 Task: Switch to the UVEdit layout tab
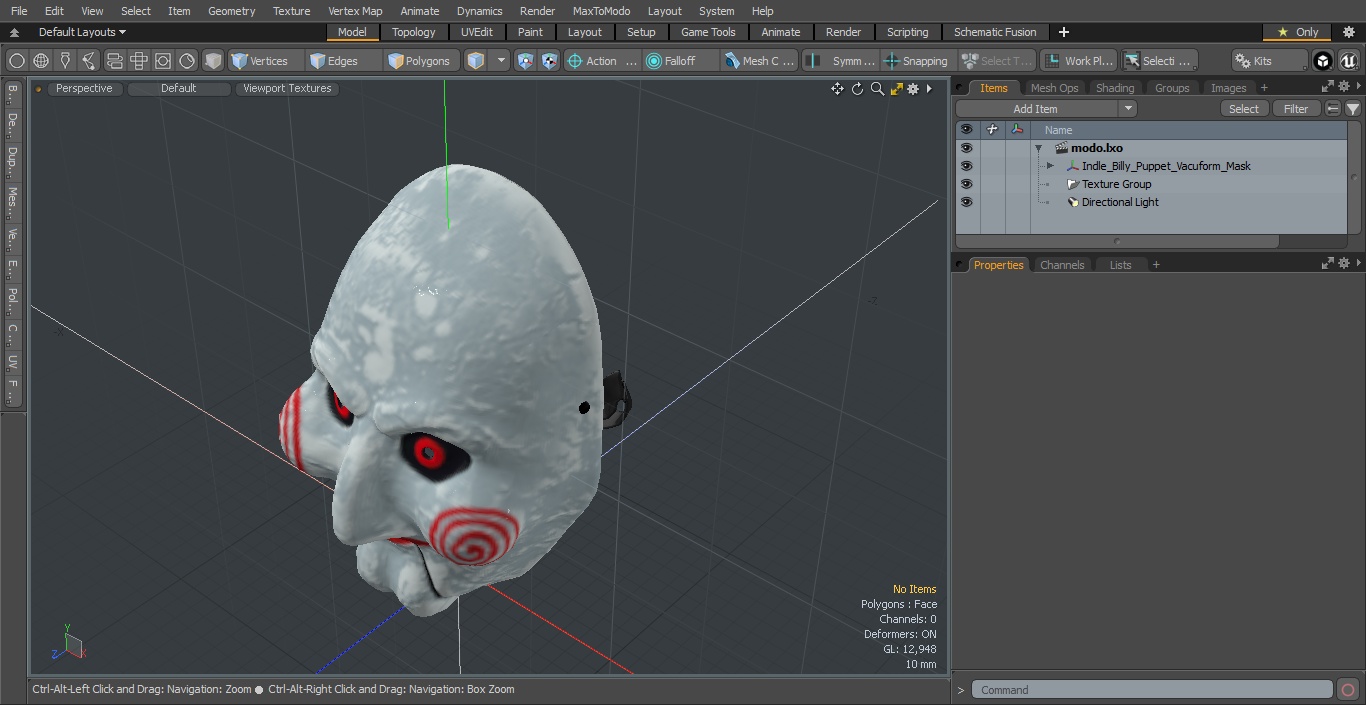point(477,32)
